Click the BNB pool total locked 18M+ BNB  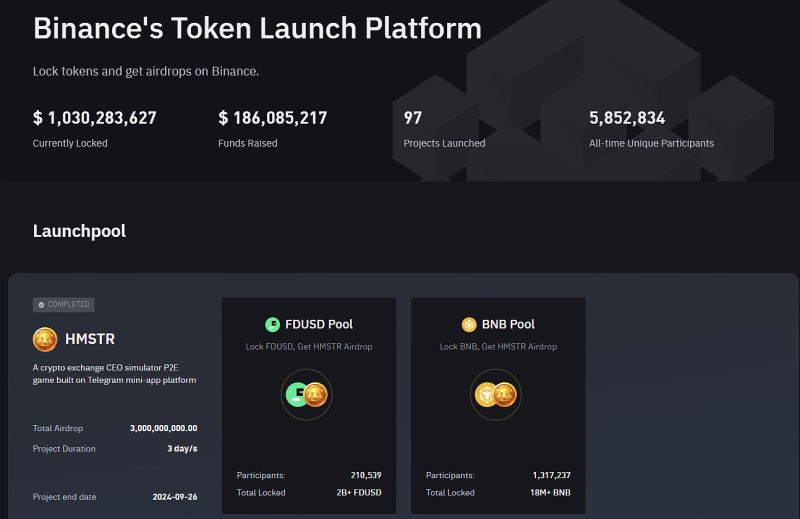tap(550, 492)
